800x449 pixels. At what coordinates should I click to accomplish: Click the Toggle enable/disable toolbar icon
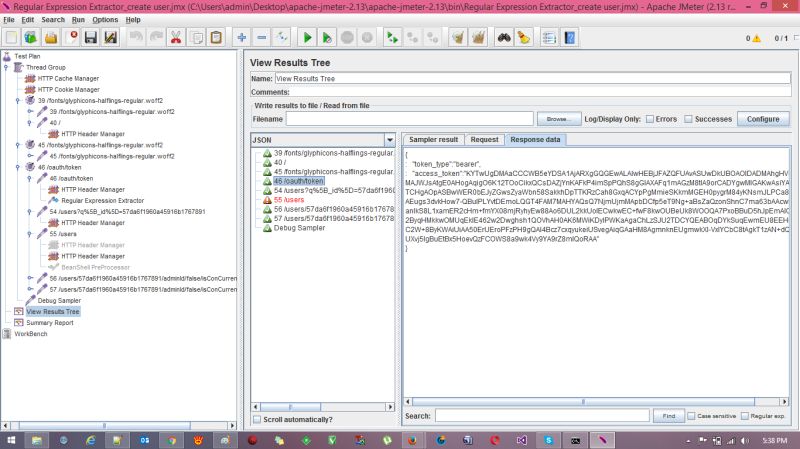(x=282, y=37)
